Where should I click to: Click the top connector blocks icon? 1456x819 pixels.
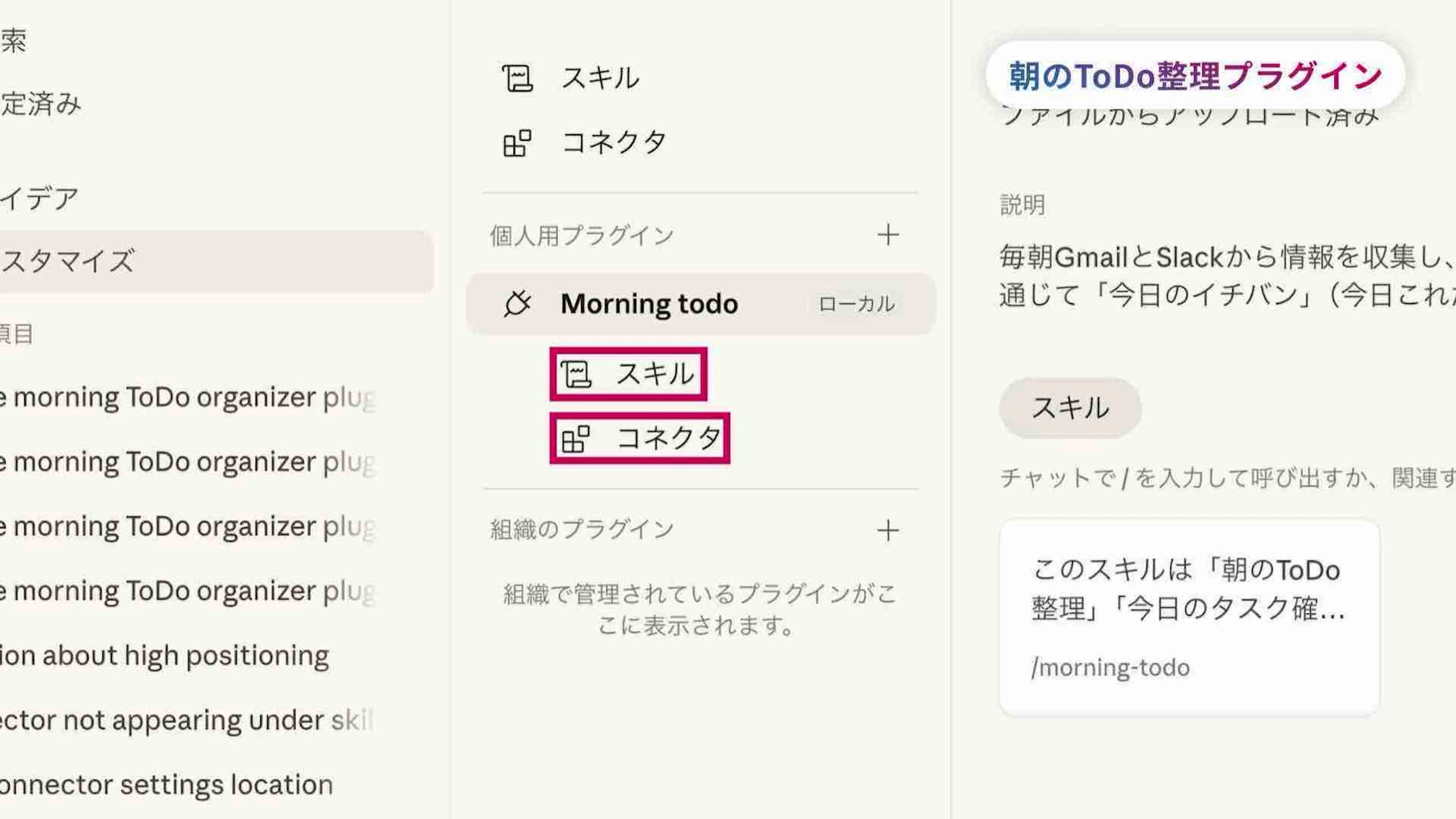tap(517, 143)
